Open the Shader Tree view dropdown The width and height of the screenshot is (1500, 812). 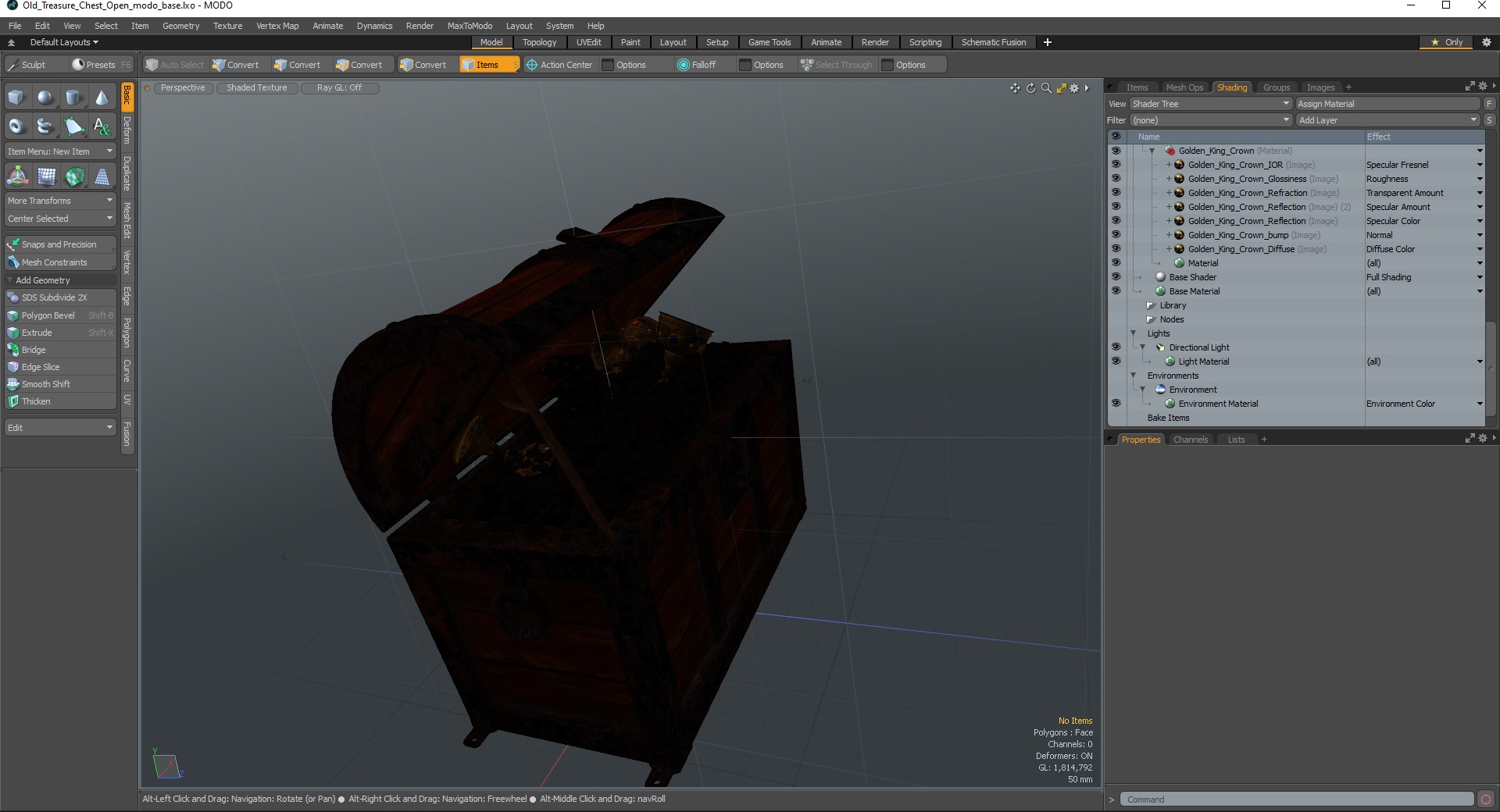pos(1210,104)
